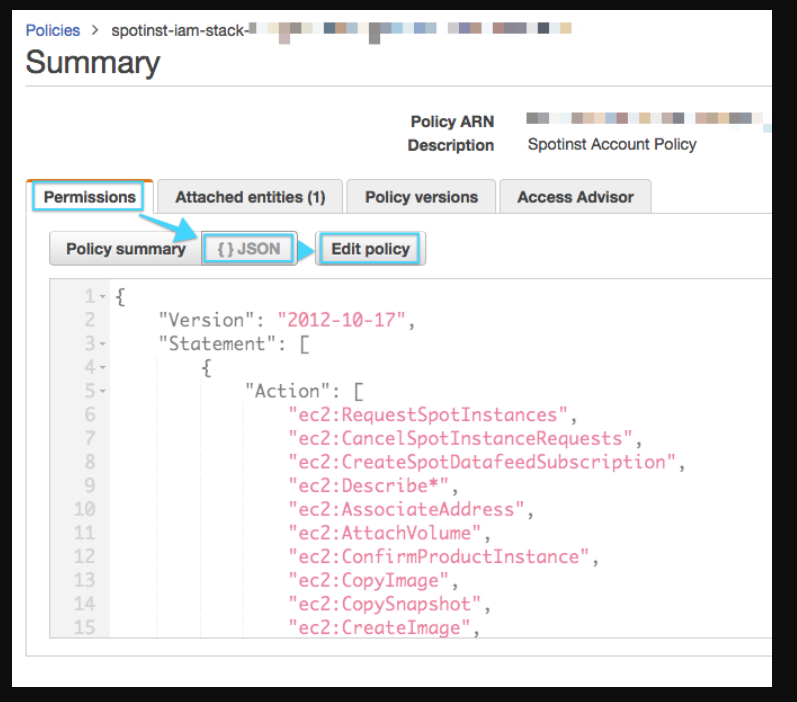Go to the Access Advisor tab
This screenshot has width=797, height=702.
pos(575,197)
